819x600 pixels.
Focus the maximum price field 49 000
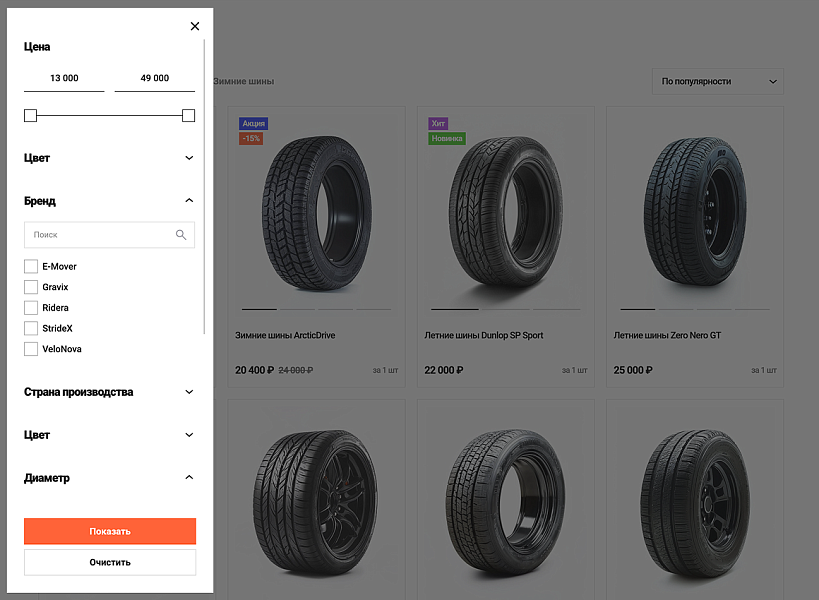[x=154, y=78]
